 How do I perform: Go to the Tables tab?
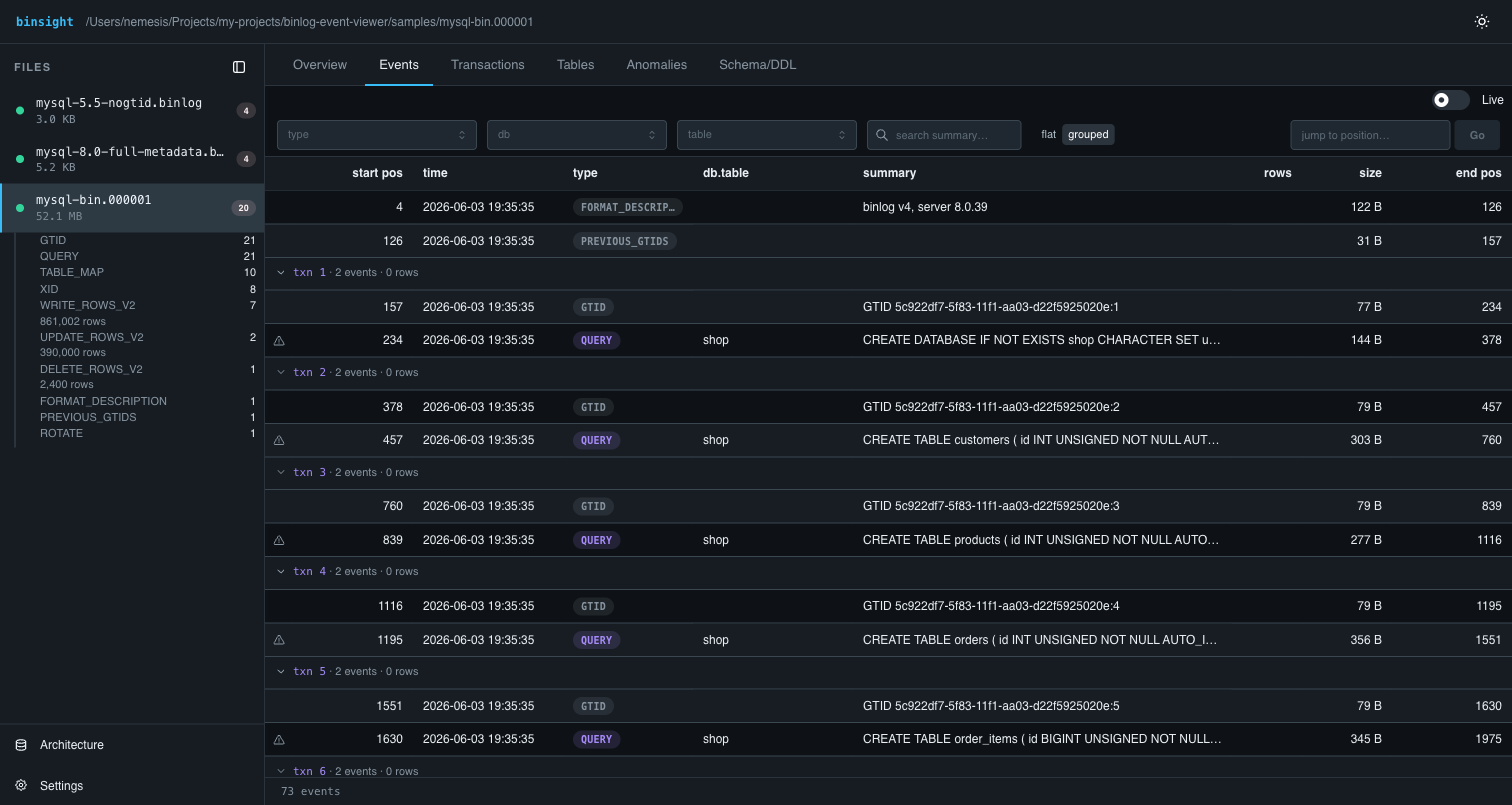point(576,65)
